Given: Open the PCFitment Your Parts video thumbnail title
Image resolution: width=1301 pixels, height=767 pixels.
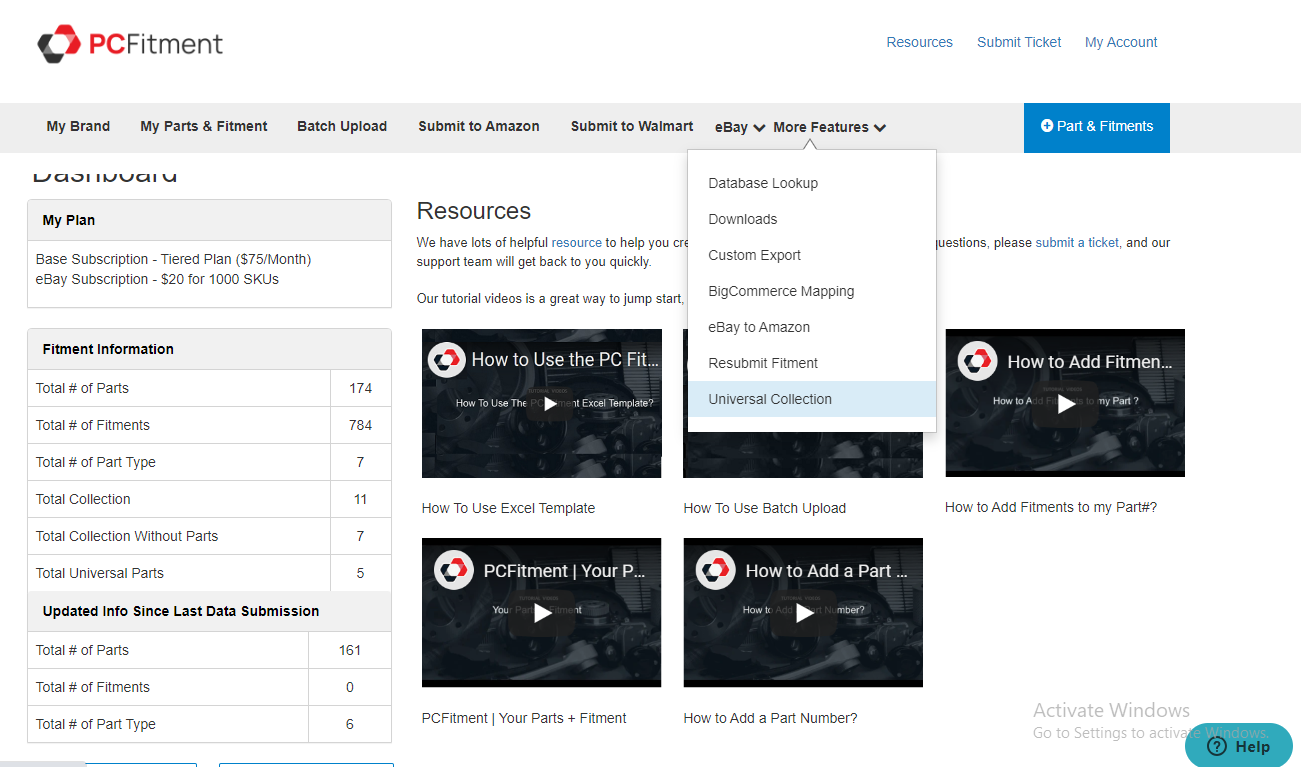Looking at the screenshot, I should 565,571.
